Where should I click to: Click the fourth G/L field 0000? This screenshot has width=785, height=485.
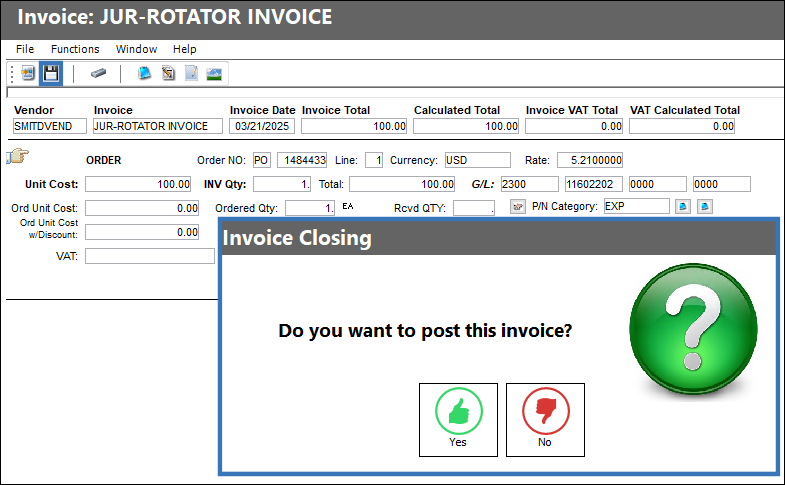pos(722,184)
